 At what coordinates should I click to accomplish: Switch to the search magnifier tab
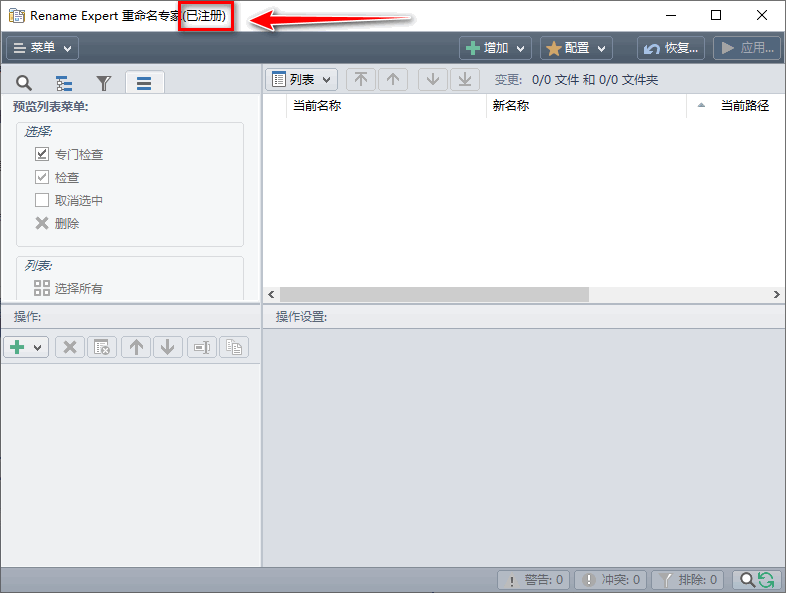pyautogui.click(x=24, y=83)
